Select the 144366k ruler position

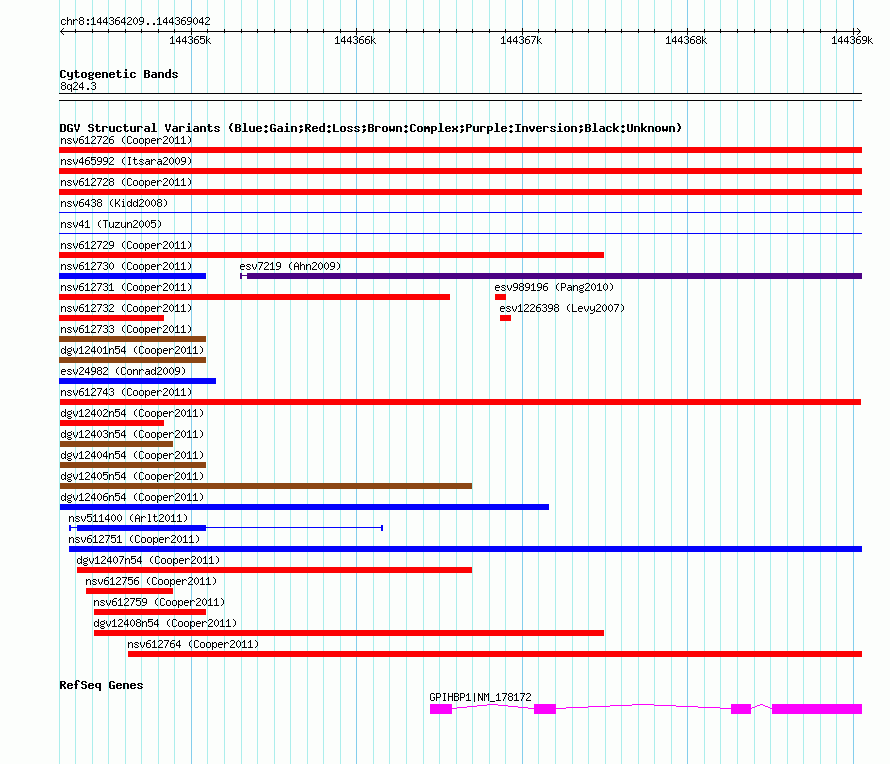coord(355,40)
